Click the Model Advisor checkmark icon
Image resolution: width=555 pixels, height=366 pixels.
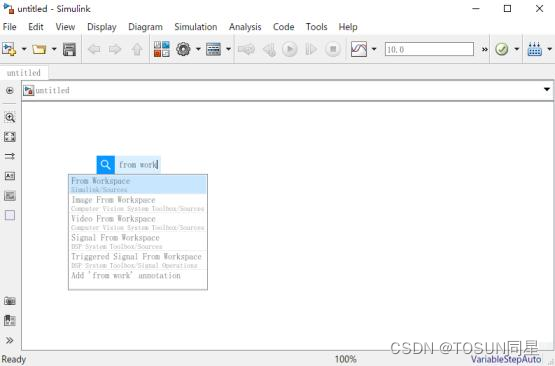pyautogui.click(x=502, y=49)
